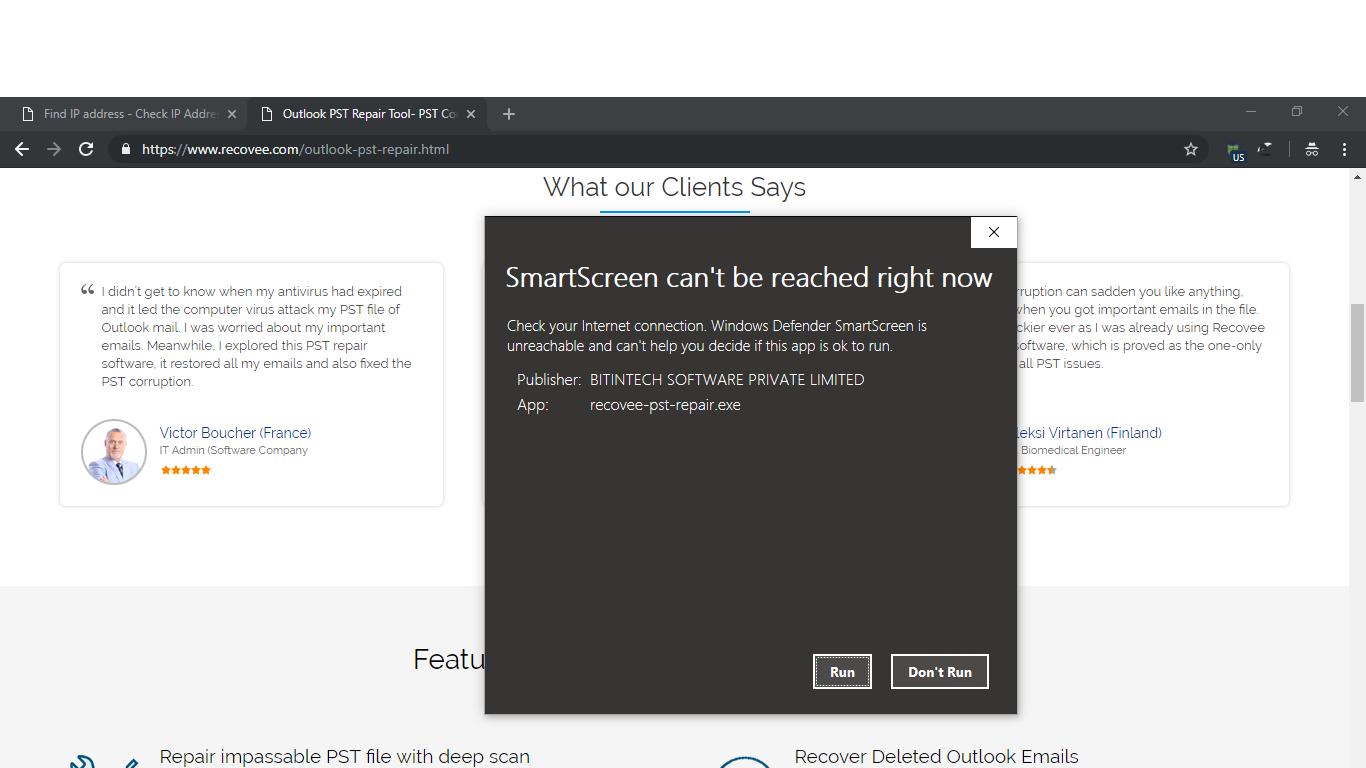Open a new tab with plus button

point(508,114)
